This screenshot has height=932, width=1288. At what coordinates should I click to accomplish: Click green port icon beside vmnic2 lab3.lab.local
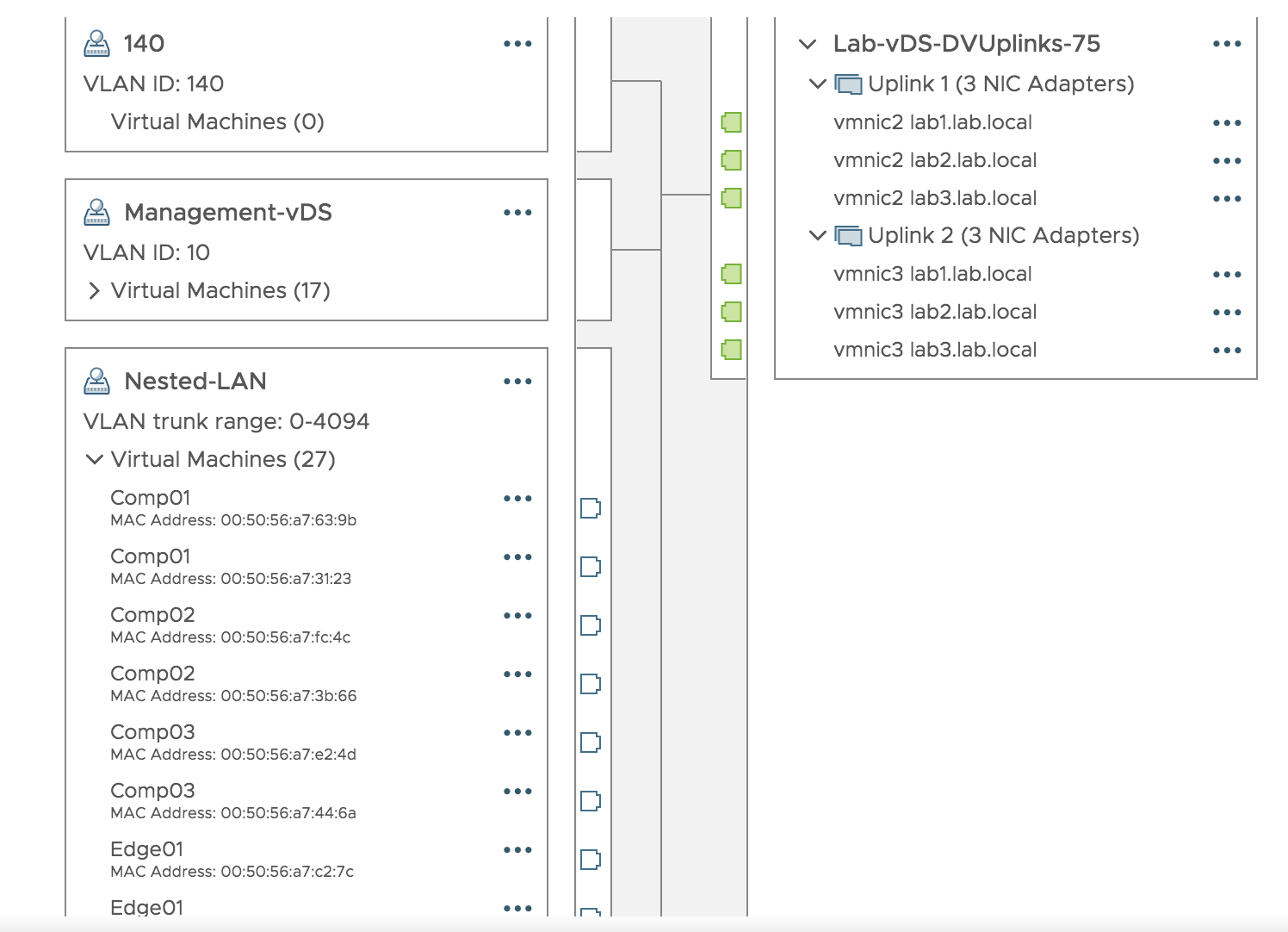pos(731,198)
